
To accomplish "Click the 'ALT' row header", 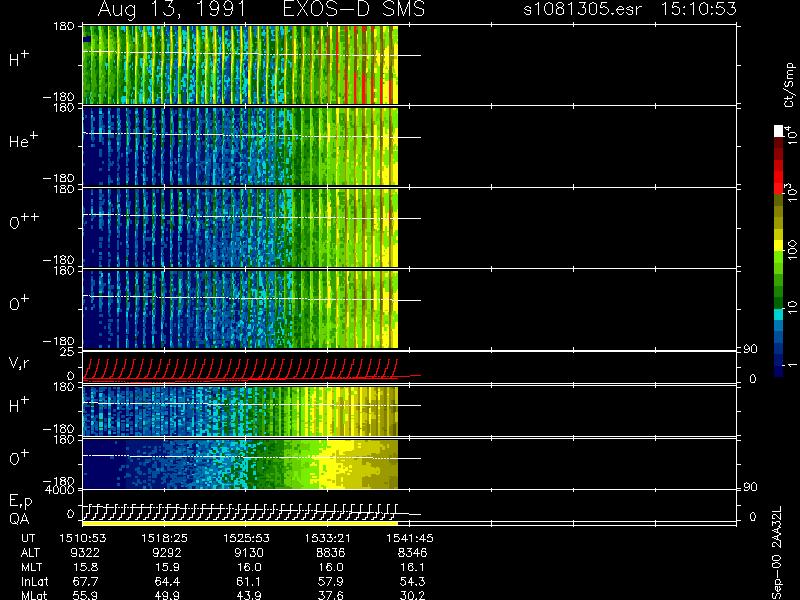I will [x=30, y=552].
